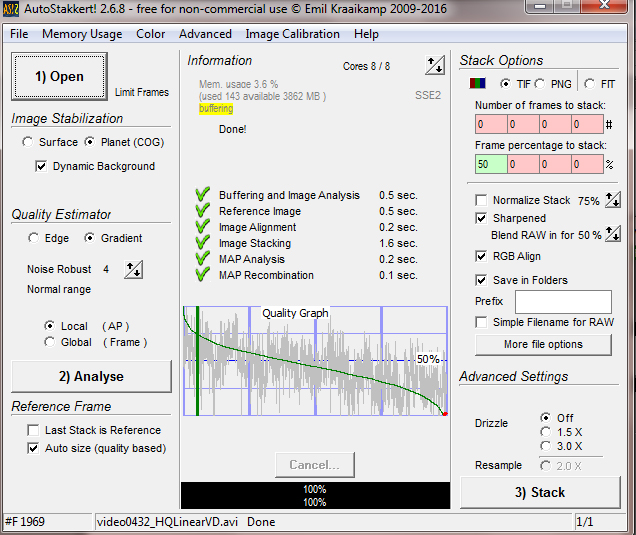636x535 pixels.
Task: Open the Memory Usage menu
Action: coord(82,34)
